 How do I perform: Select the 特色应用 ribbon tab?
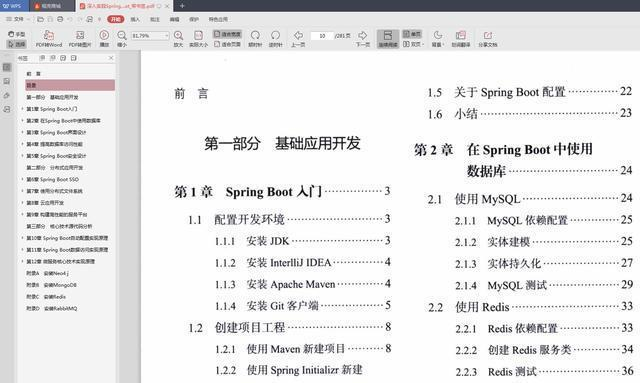[x=218, y=19]
